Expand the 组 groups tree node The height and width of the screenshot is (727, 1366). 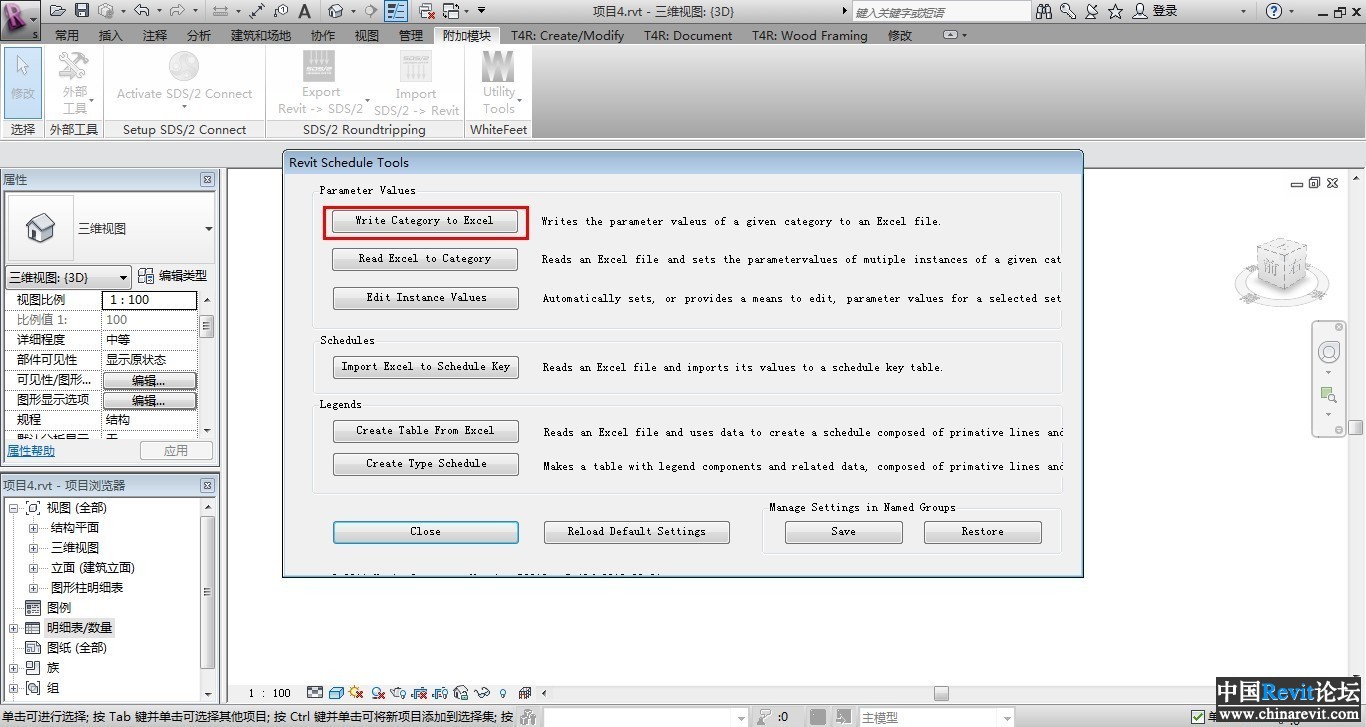click(x=14, y=687)
